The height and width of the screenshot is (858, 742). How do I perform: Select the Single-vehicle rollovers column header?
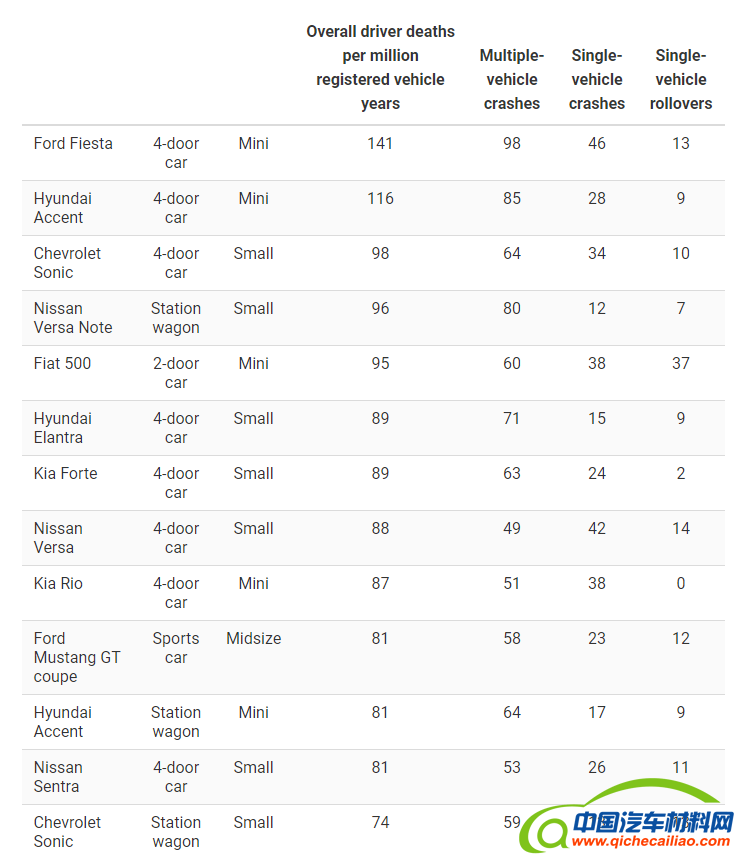[681, 79]
